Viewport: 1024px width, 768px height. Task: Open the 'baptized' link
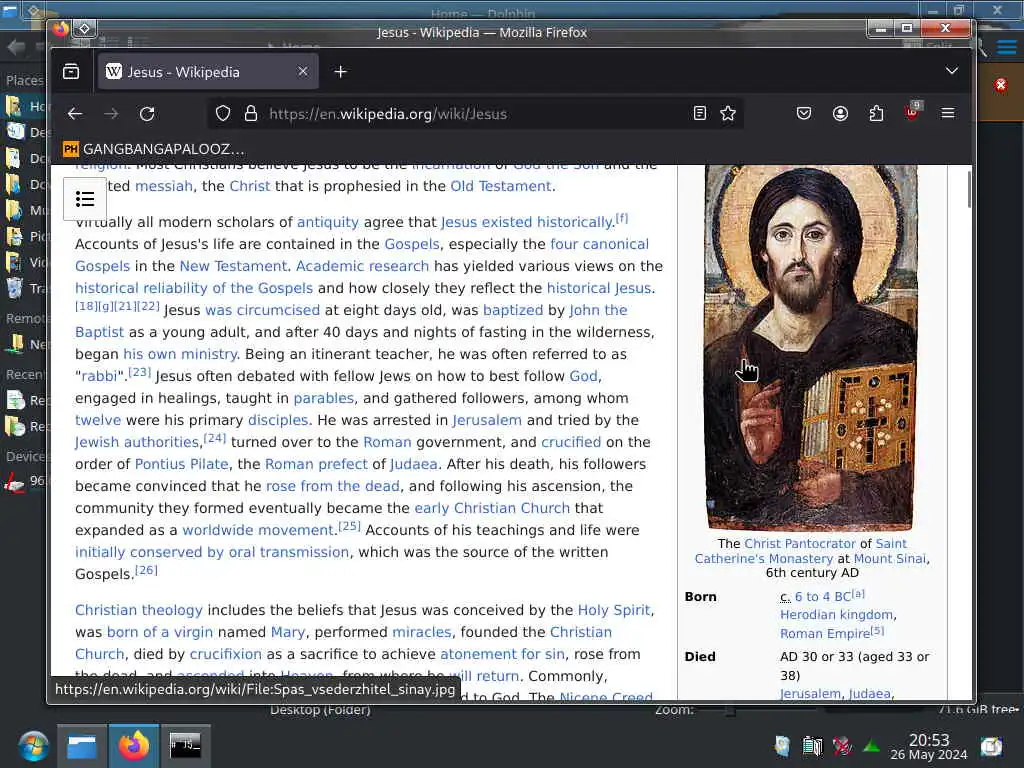[513, 310]
